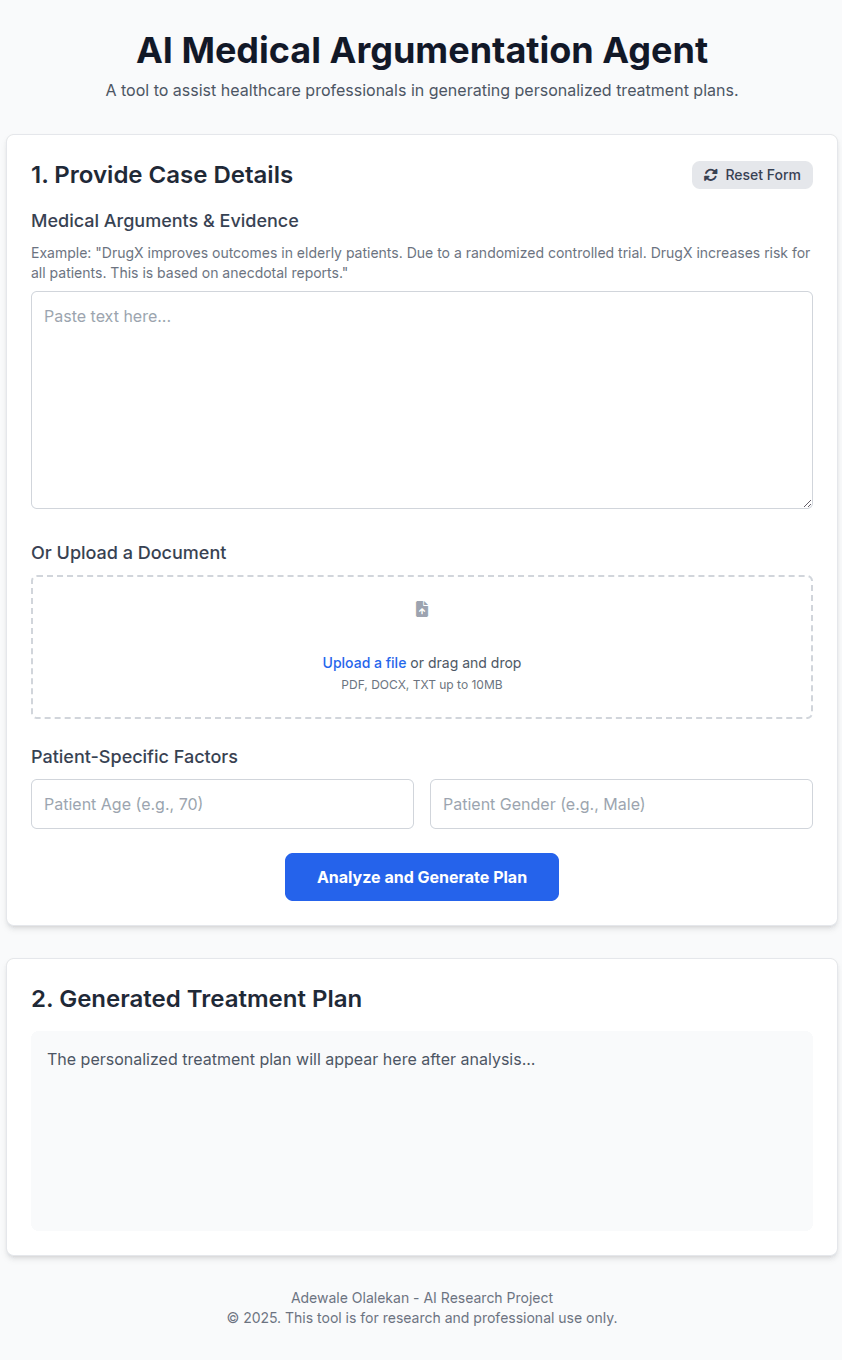Viewport: 842px width, 1360px height.
Task: Click the Reset Form button
Action: pos(752,175)
